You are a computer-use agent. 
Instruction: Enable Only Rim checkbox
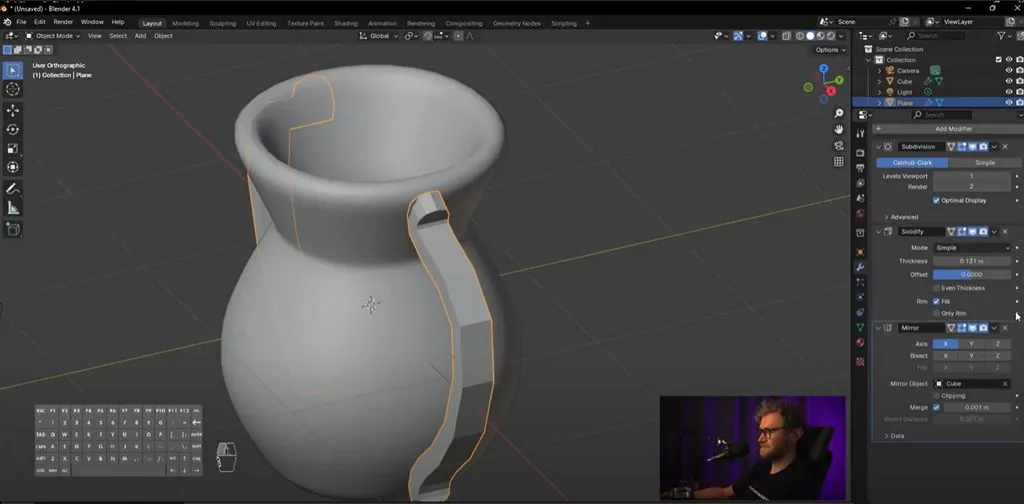936,313
